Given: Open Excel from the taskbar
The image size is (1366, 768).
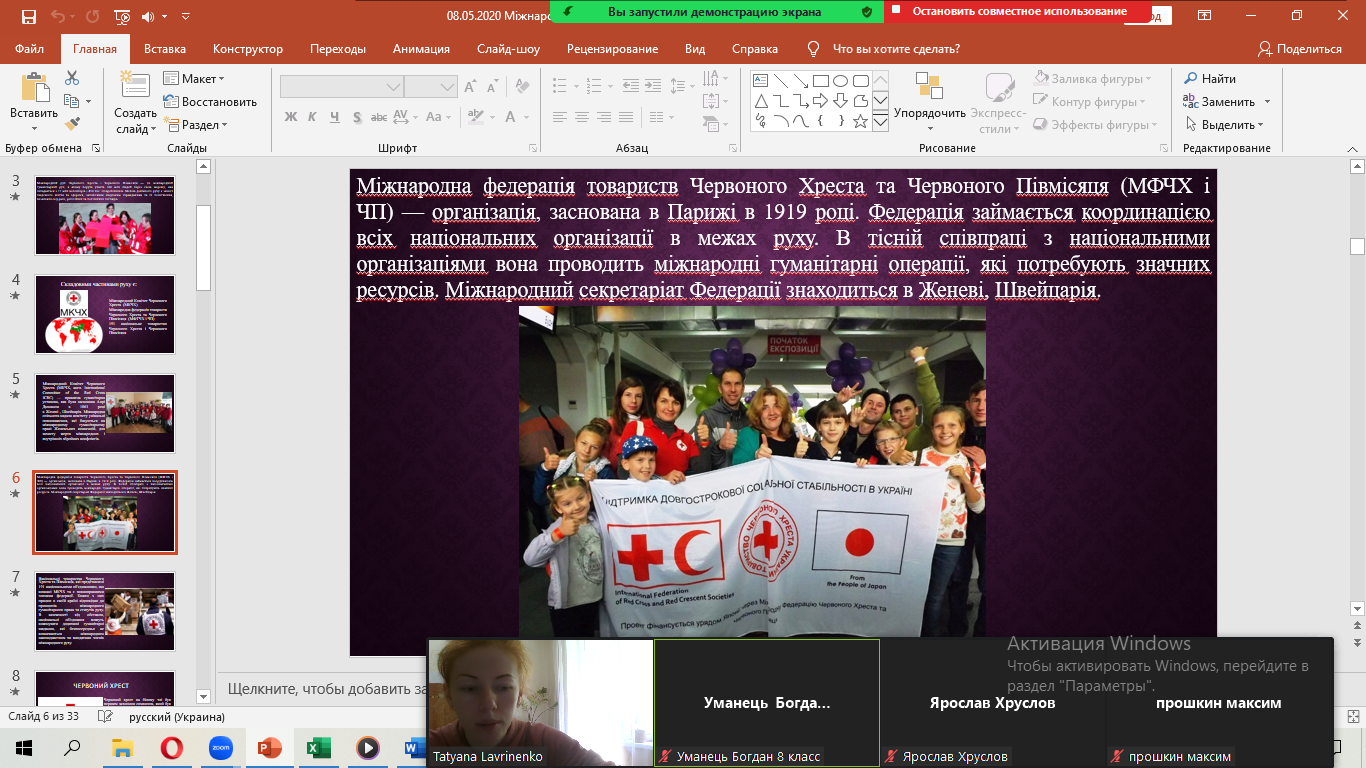Looking at the screenshot, I should pos(319,747).
